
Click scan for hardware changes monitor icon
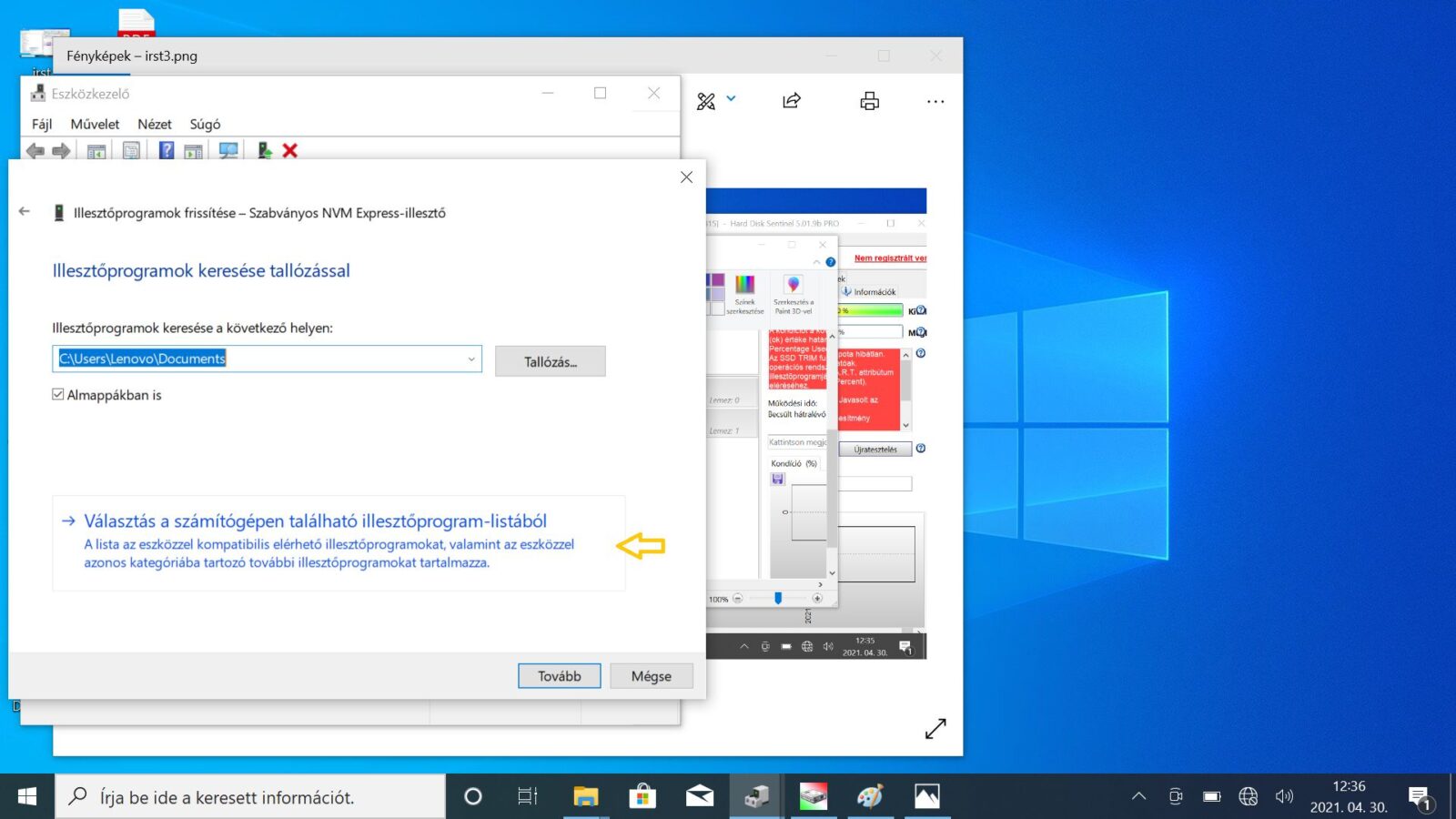(x=228, y=151)
